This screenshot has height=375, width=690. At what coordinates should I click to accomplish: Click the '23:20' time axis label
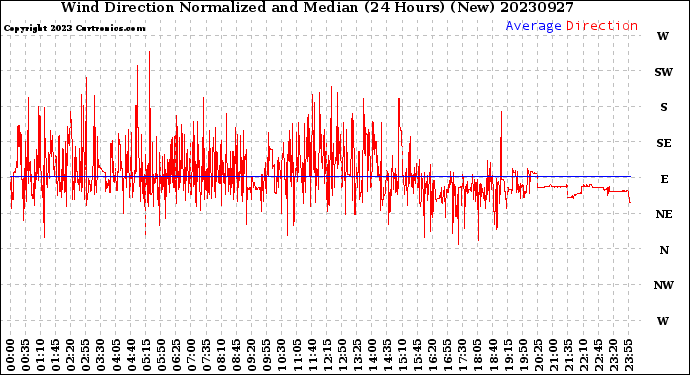[613, 355]
